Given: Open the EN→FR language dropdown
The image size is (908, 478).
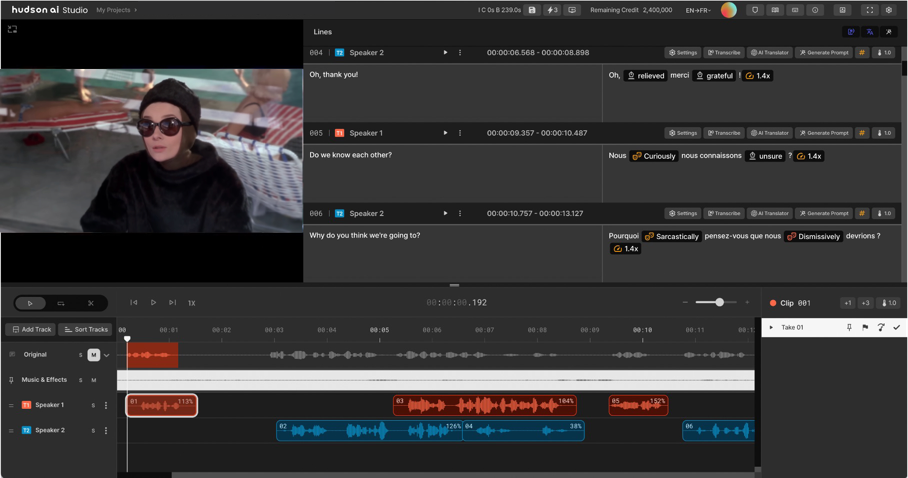Looking at the screenshot, I should coord(698,10).
